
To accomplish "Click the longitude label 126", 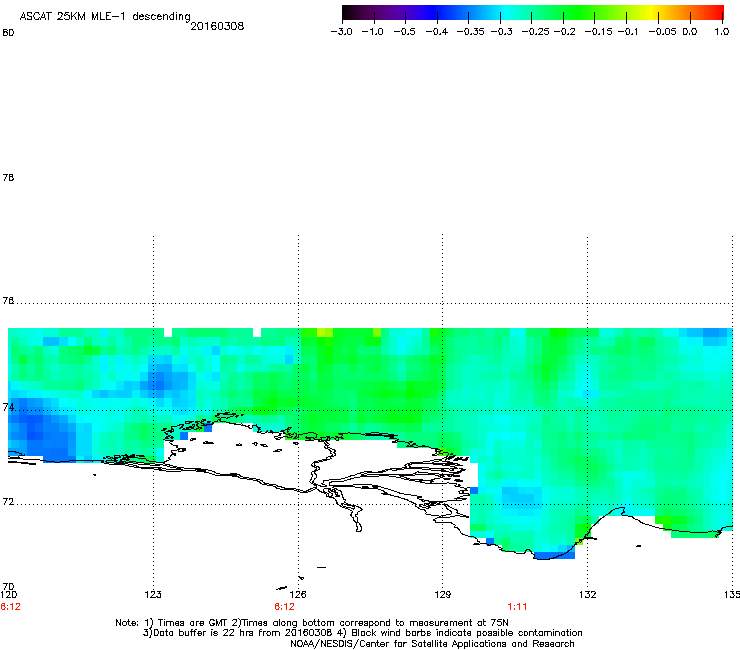I will tap(298, 594).
